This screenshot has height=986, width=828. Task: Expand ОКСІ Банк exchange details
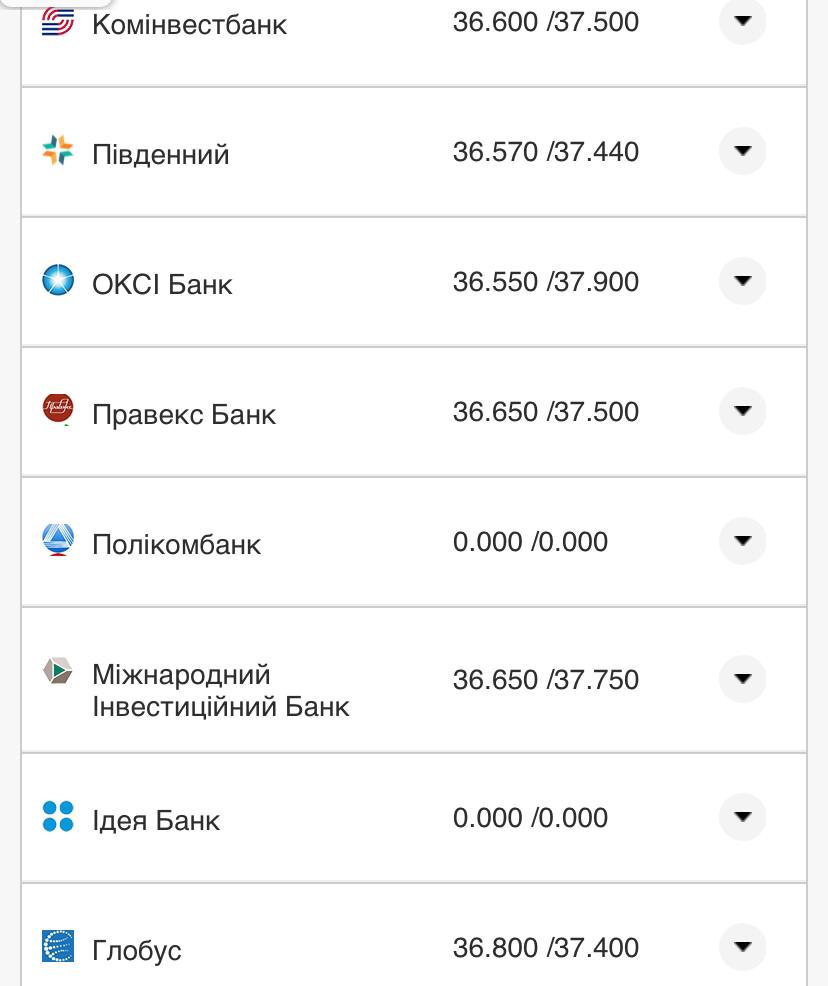click(x=742, y=281)
